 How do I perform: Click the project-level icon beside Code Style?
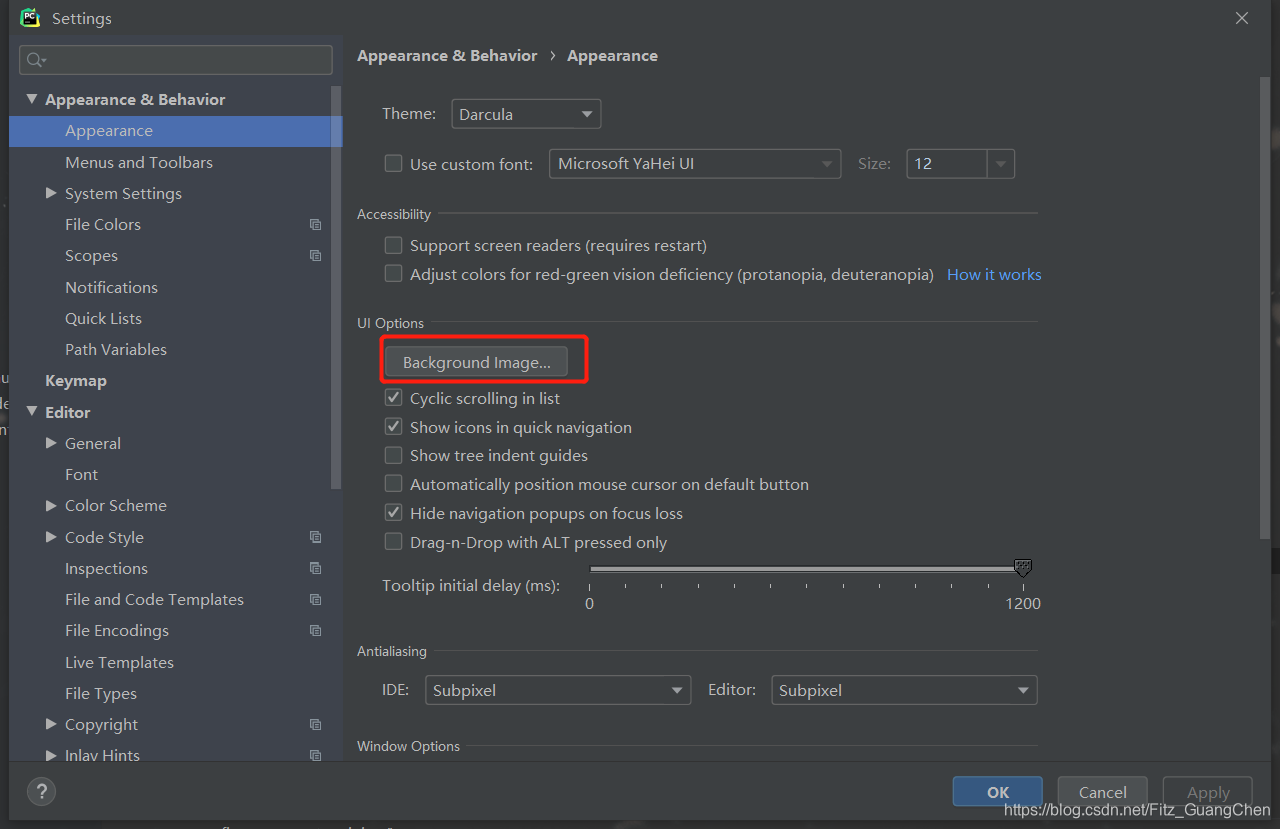click(x=315, y=537)
